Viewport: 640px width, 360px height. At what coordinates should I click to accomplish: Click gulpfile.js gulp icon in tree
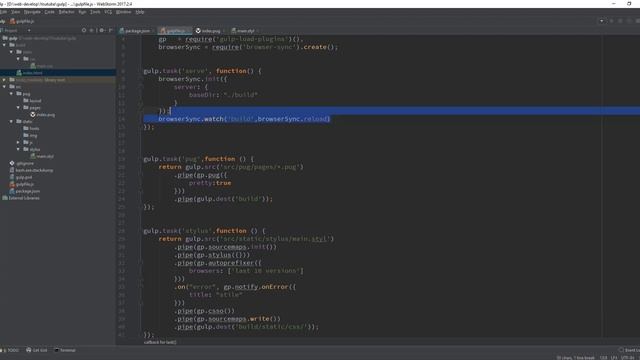[12, 184]
